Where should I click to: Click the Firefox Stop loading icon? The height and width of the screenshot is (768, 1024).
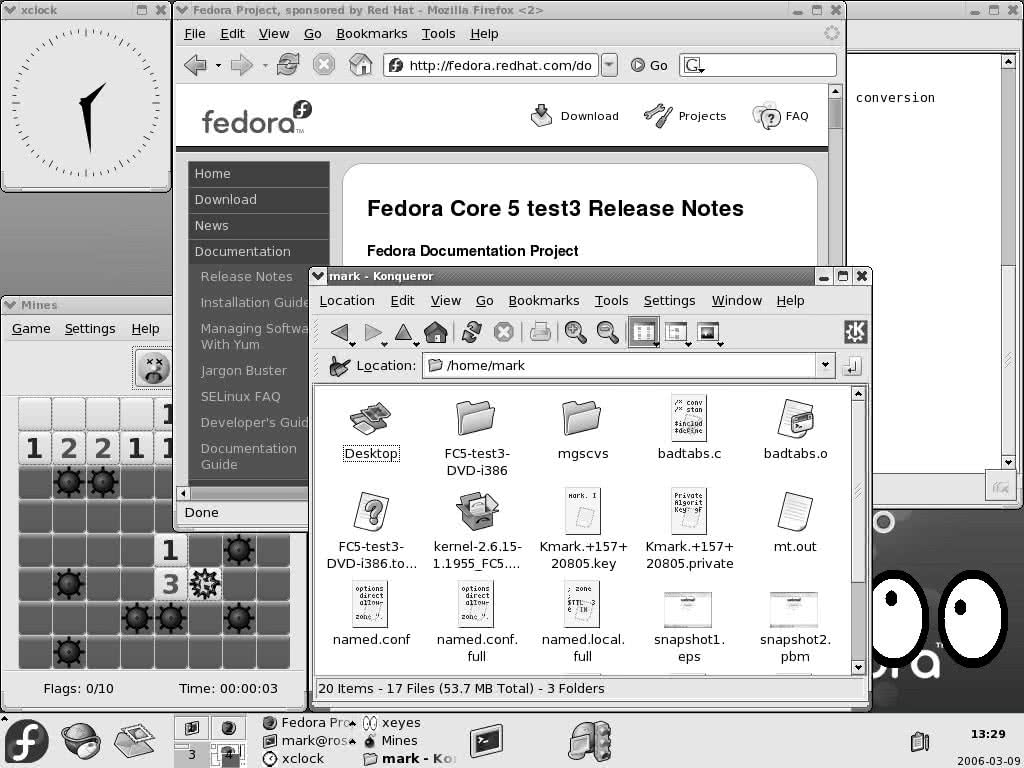click(323, 65)
